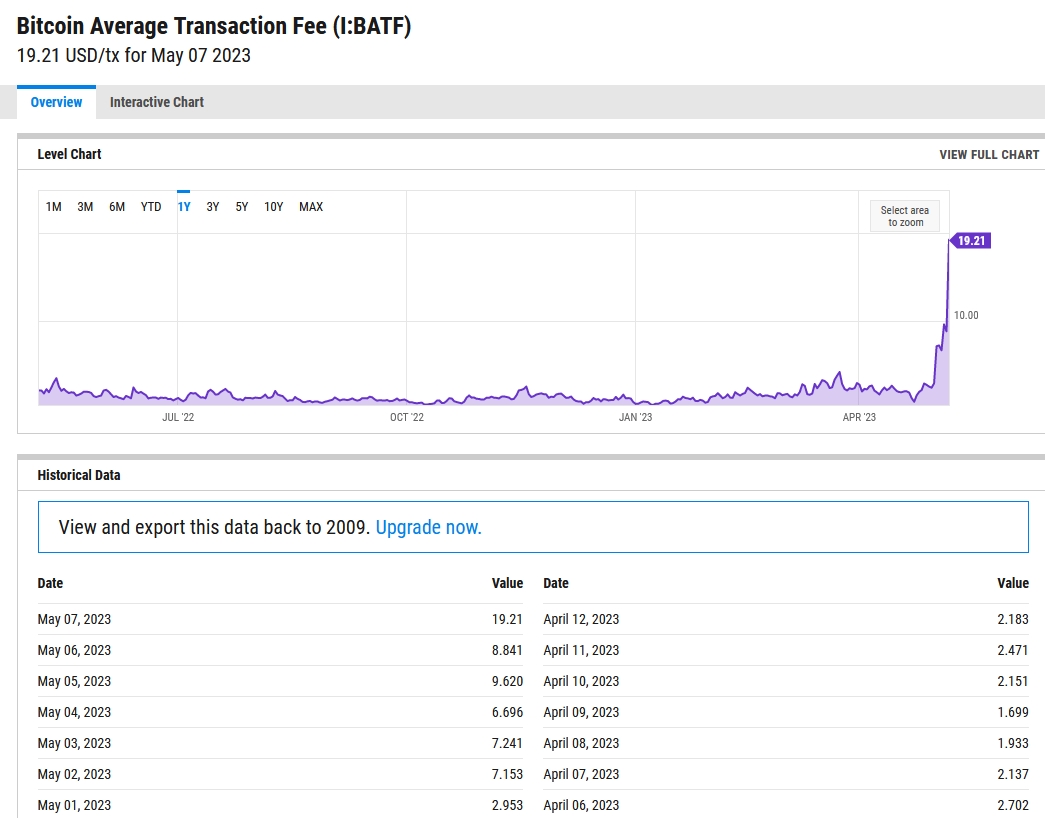Select the 1Y chart range
Viewport: 1045px width, 818px height.
click(184, 207)
